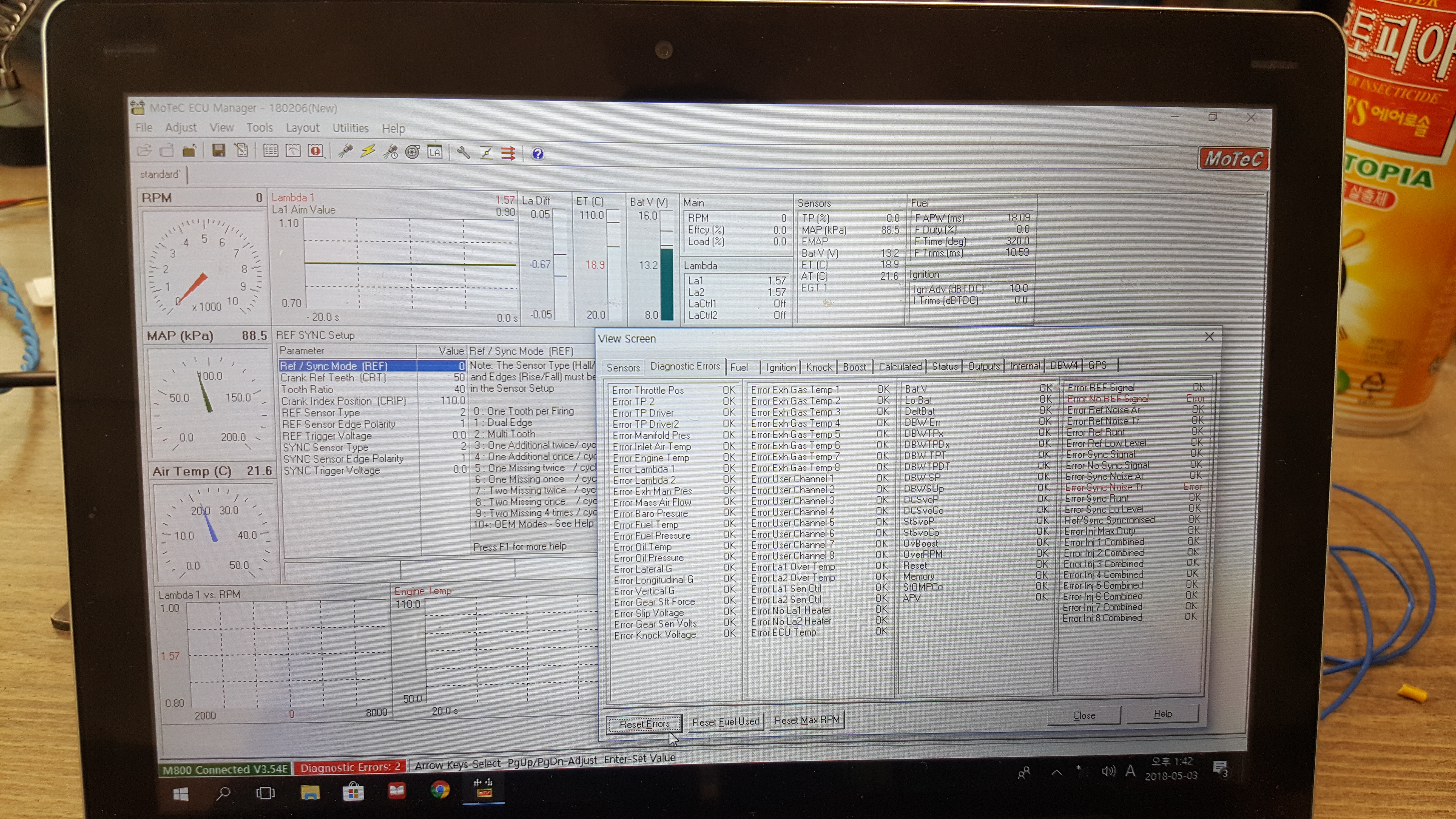Click the Bat V vertical level bar

[666, 266]
